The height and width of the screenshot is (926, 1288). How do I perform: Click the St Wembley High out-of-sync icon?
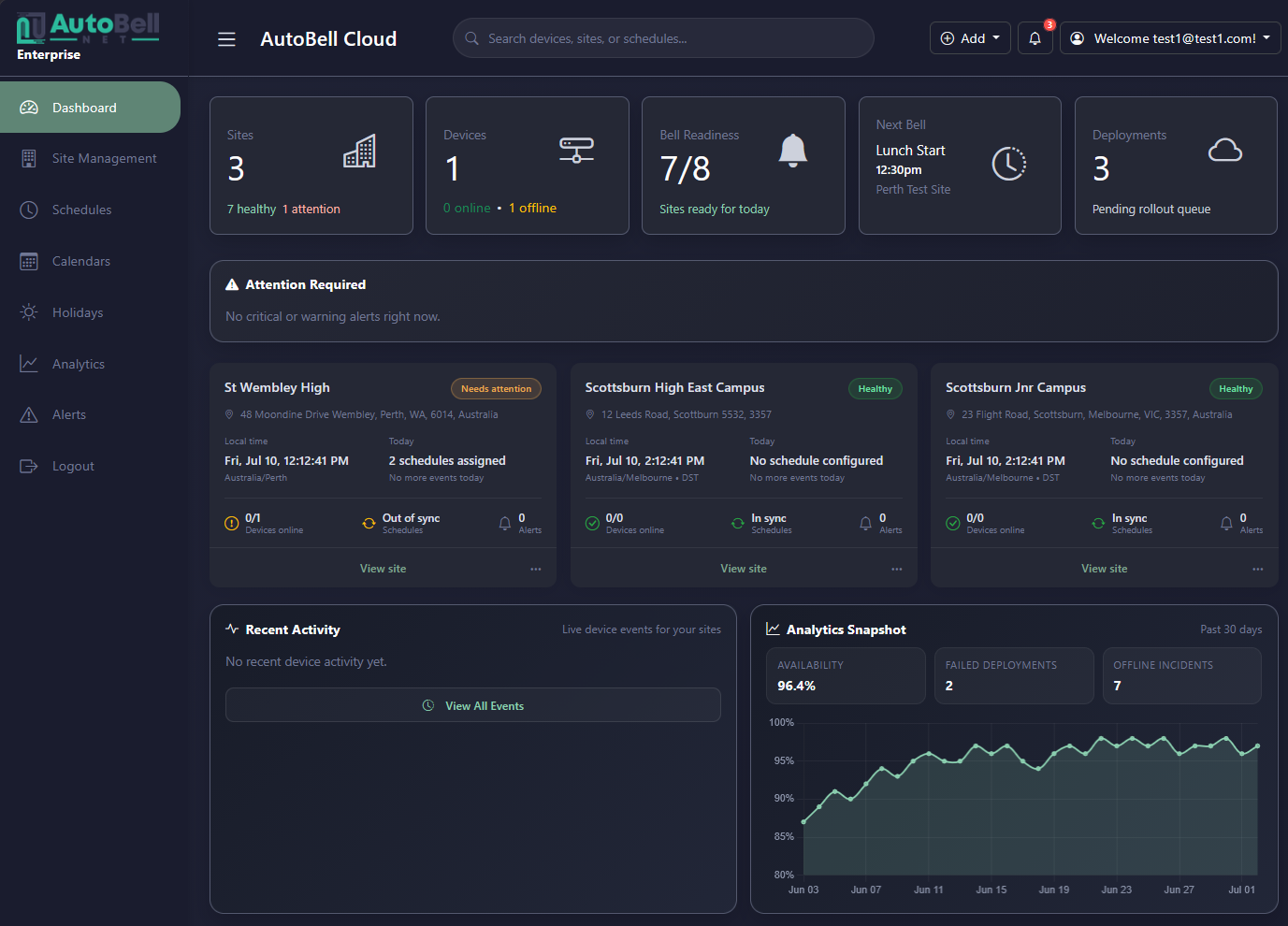coord(369,524)
